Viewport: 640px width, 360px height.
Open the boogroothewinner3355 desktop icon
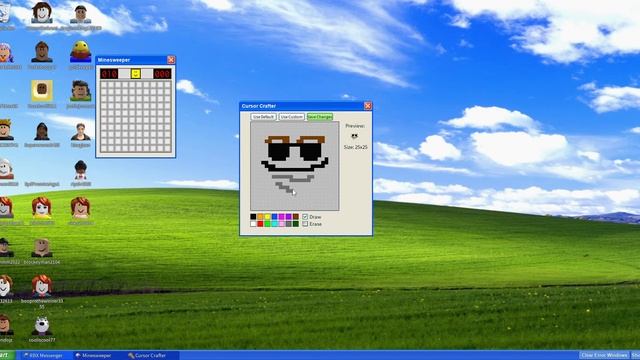point(42,286)
